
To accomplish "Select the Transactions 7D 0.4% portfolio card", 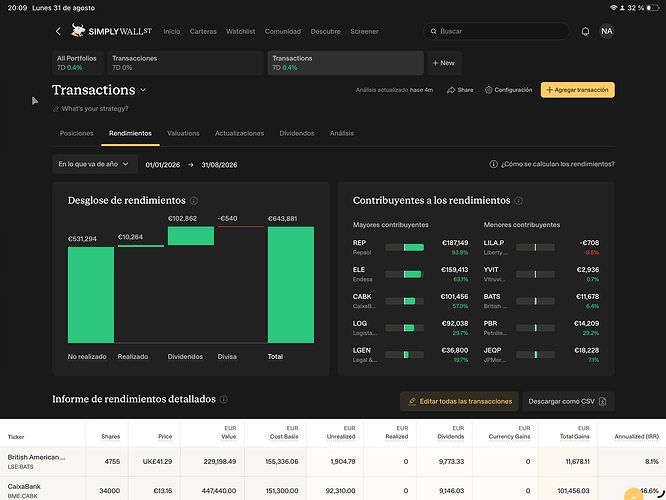I will coord(345,63).
